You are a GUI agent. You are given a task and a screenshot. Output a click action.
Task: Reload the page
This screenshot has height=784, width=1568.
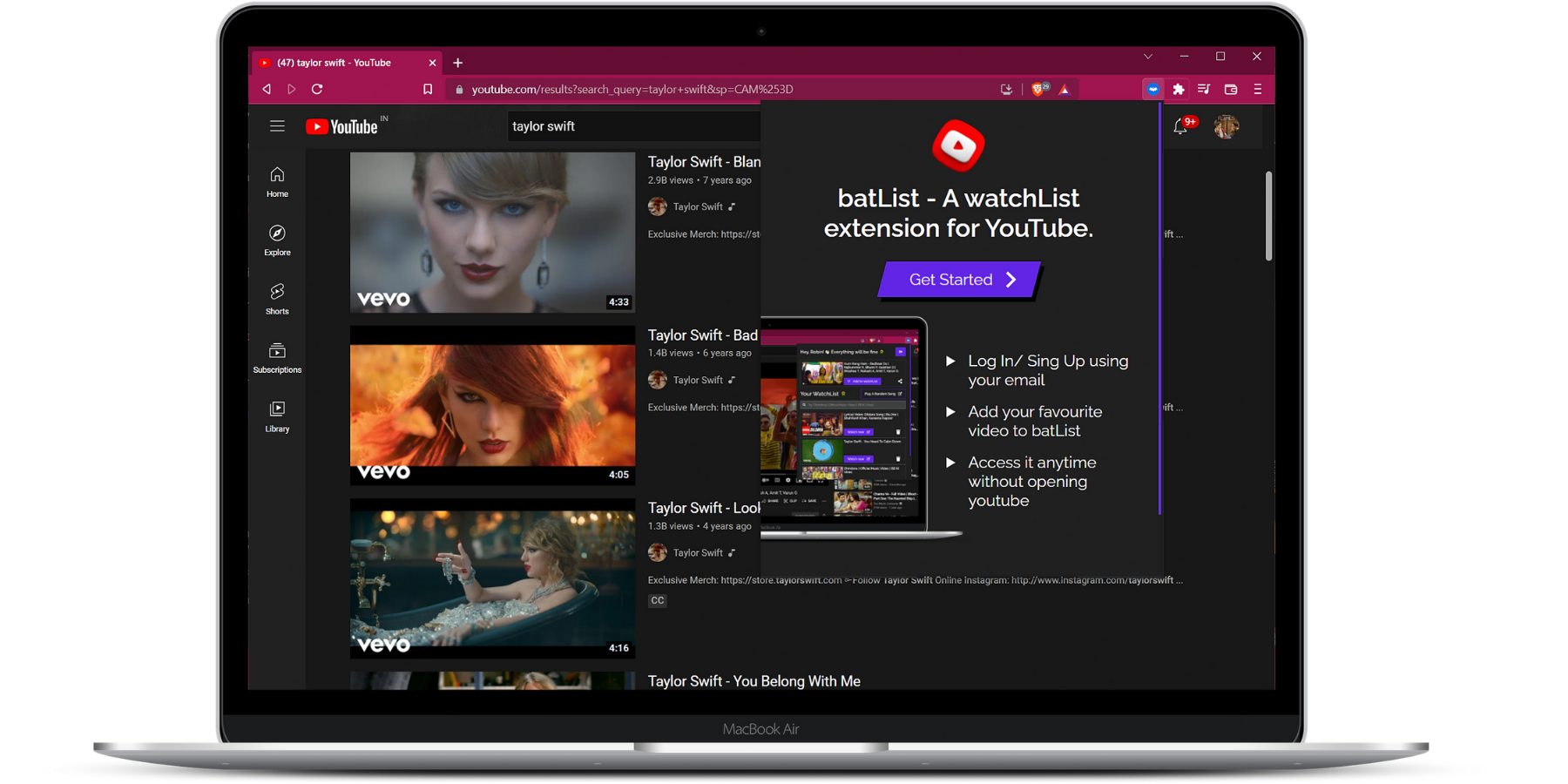(317, 89)
